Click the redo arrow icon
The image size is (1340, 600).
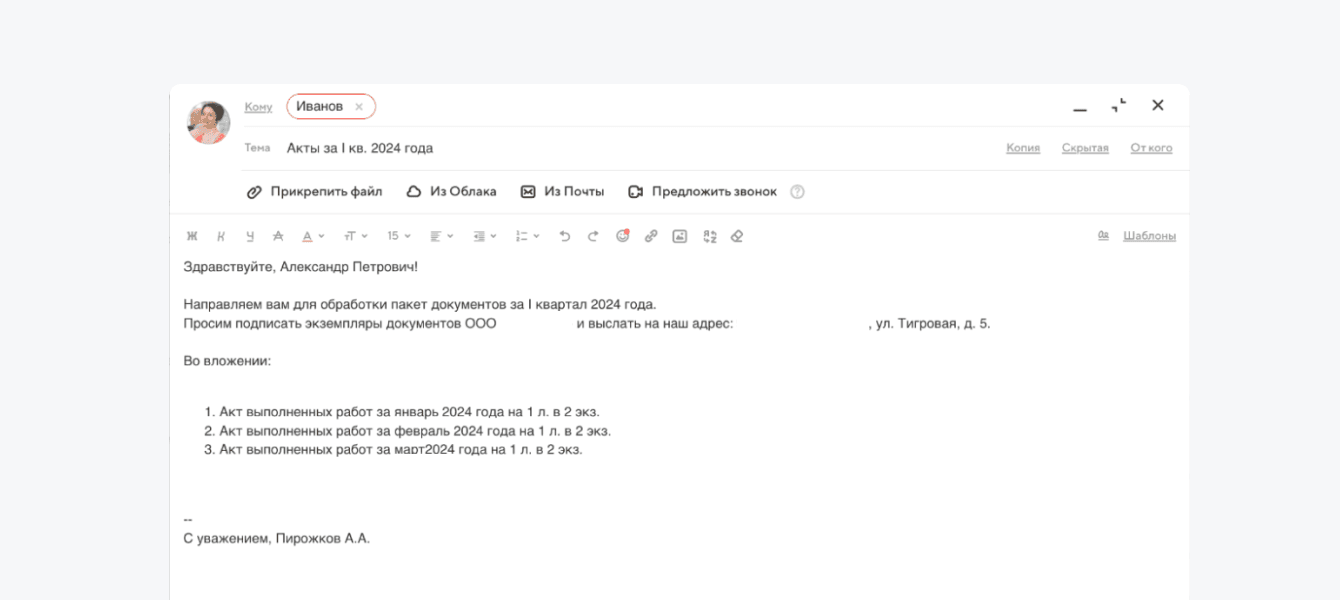[593, 236]
